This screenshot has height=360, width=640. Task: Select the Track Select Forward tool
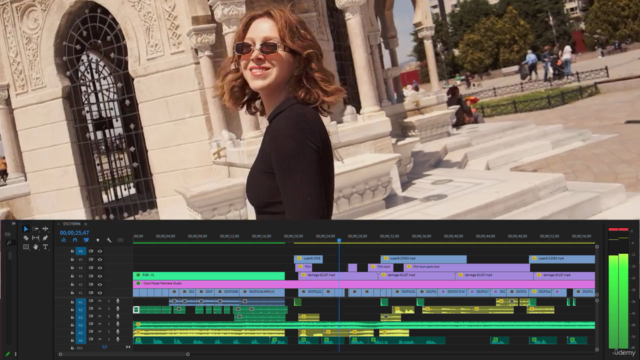[x=36, y=229]
